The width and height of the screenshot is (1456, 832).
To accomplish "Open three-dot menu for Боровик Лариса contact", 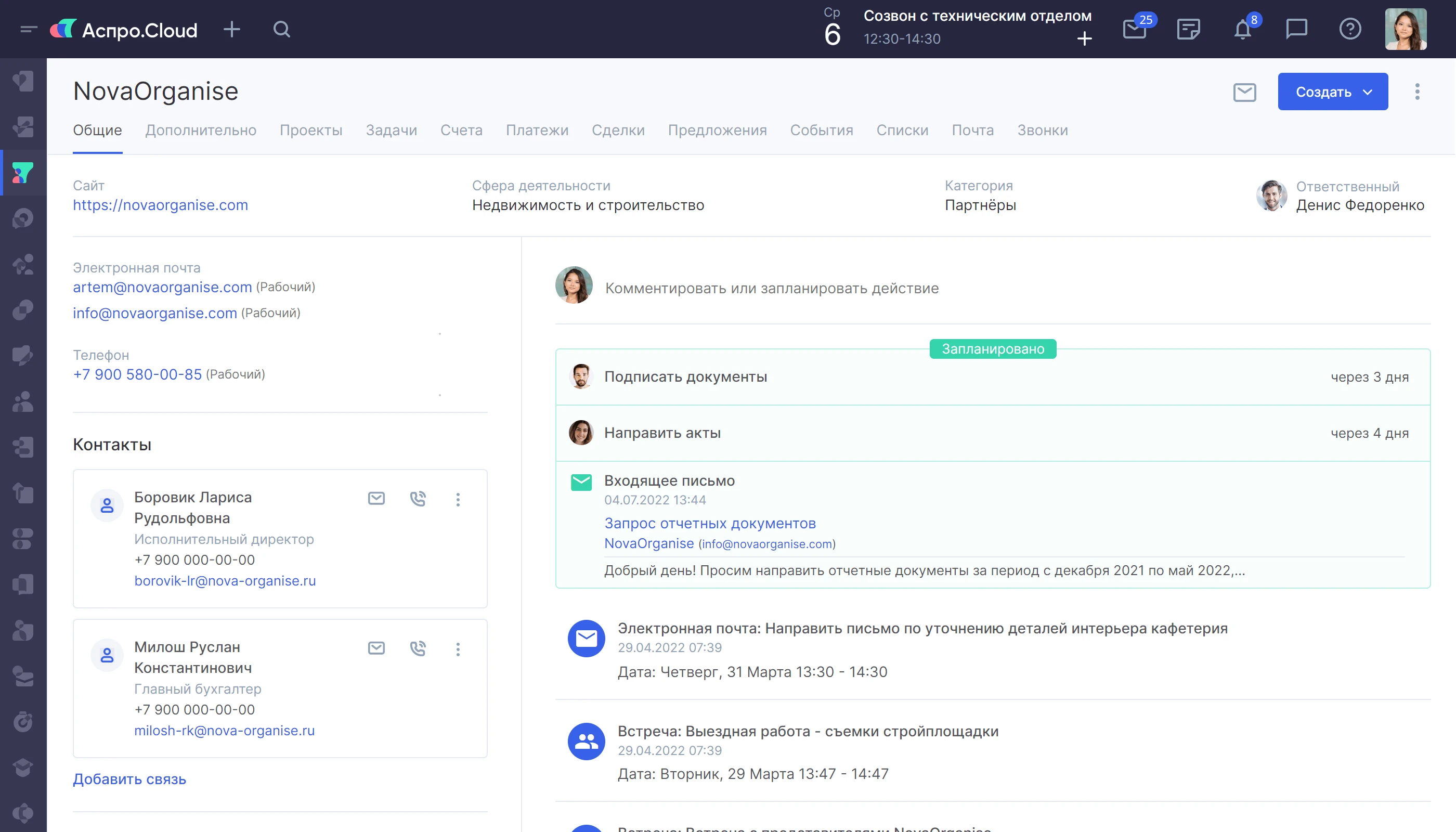I will click(x=458, y=499).
